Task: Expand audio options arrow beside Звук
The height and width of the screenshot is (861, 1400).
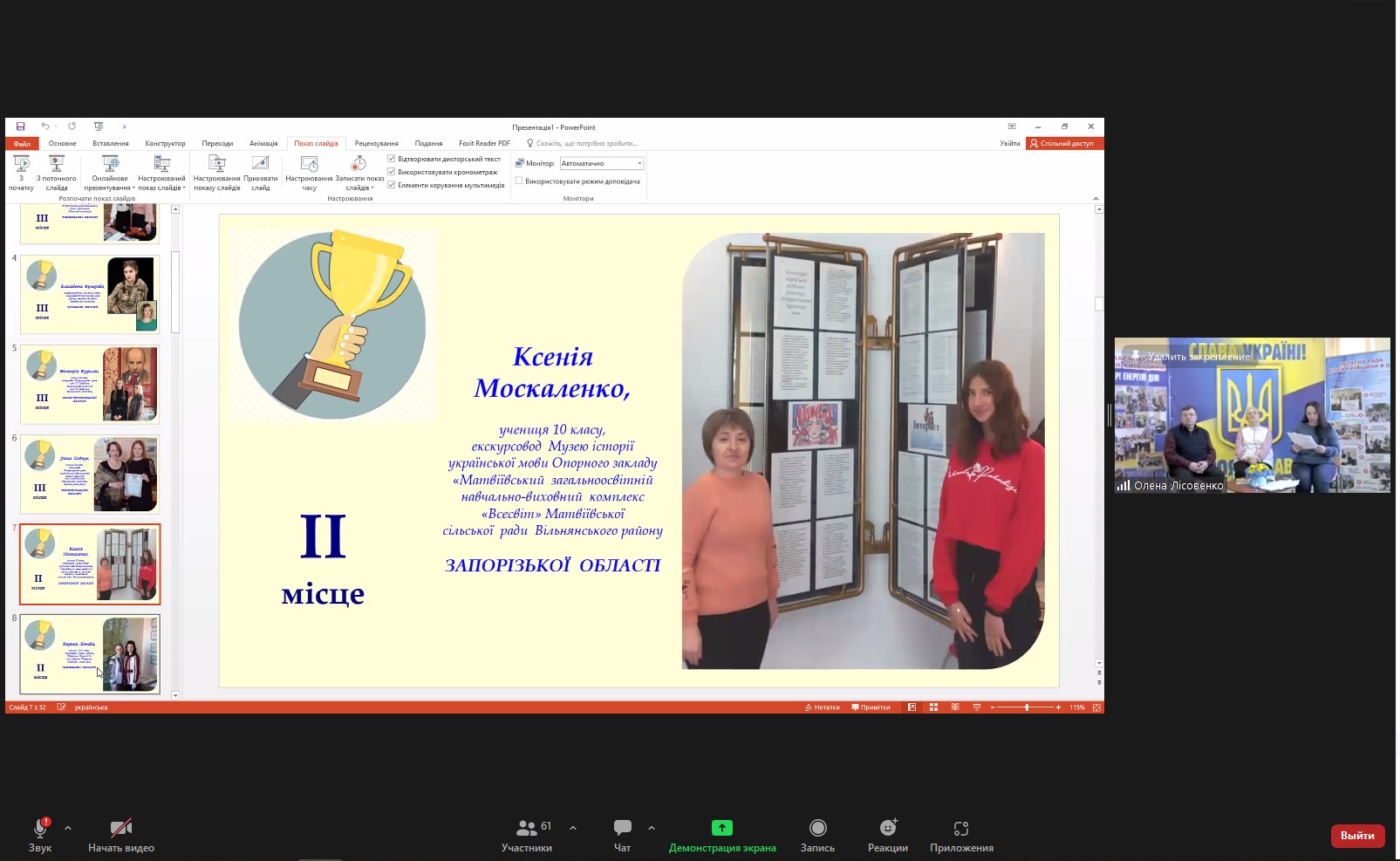Action: (68, 828)
